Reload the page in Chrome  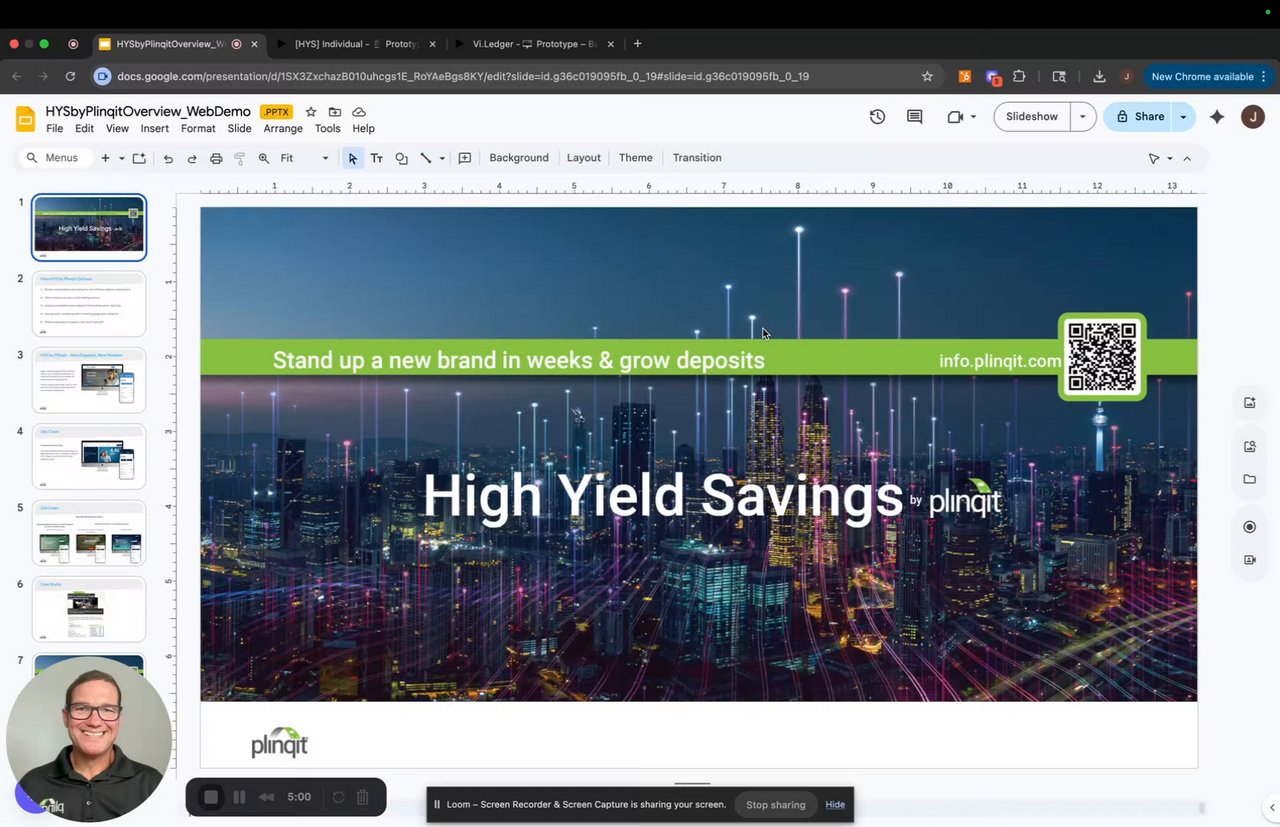[x=70, y=76]
